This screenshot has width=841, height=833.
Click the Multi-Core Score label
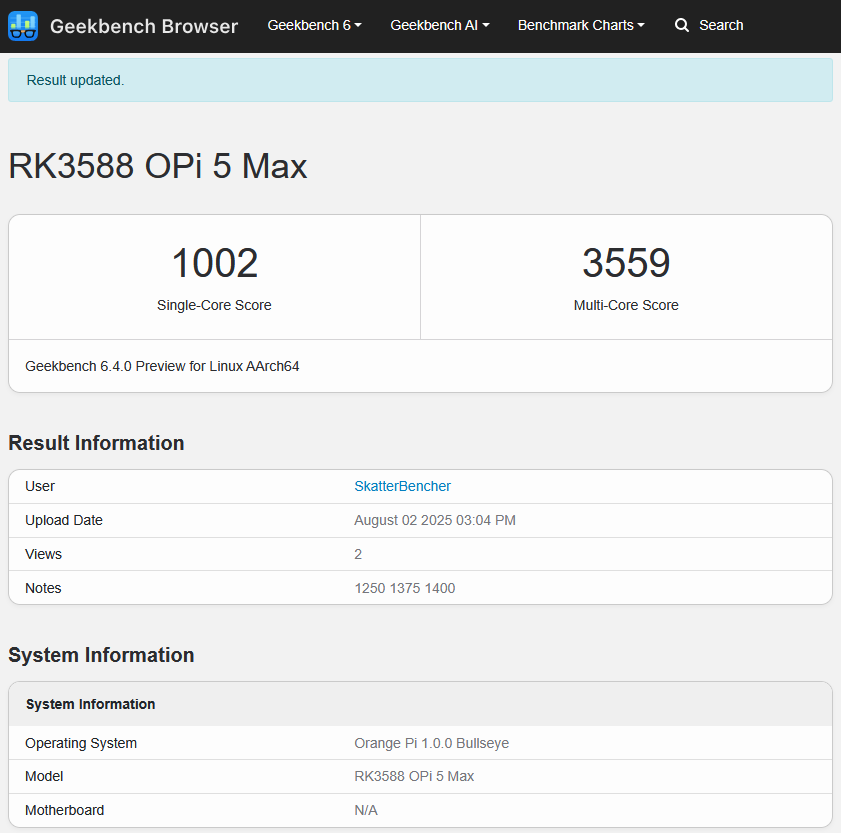(x=626, y=305)
